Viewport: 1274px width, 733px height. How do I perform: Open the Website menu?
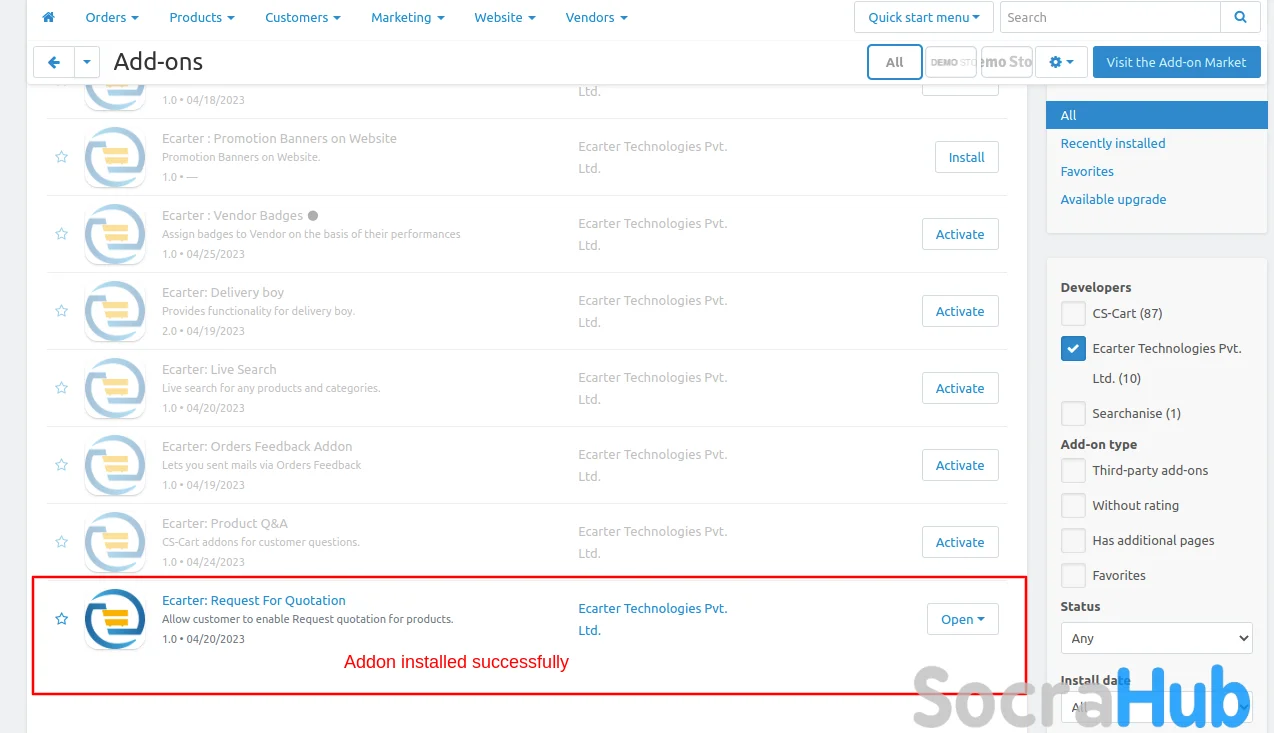coord(504,17)
